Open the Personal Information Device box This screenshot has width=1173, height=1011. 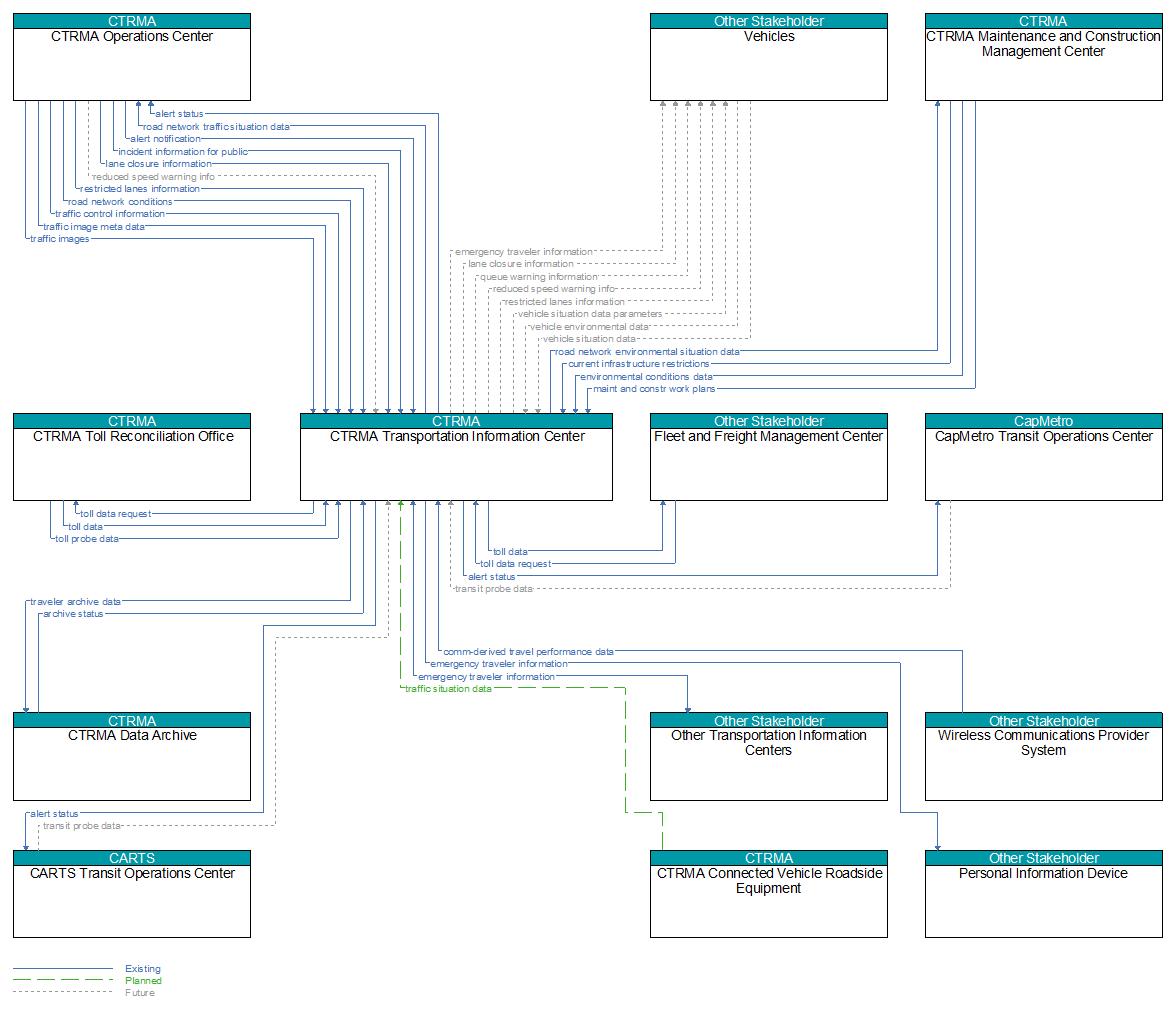click(x=1044, y=894)
